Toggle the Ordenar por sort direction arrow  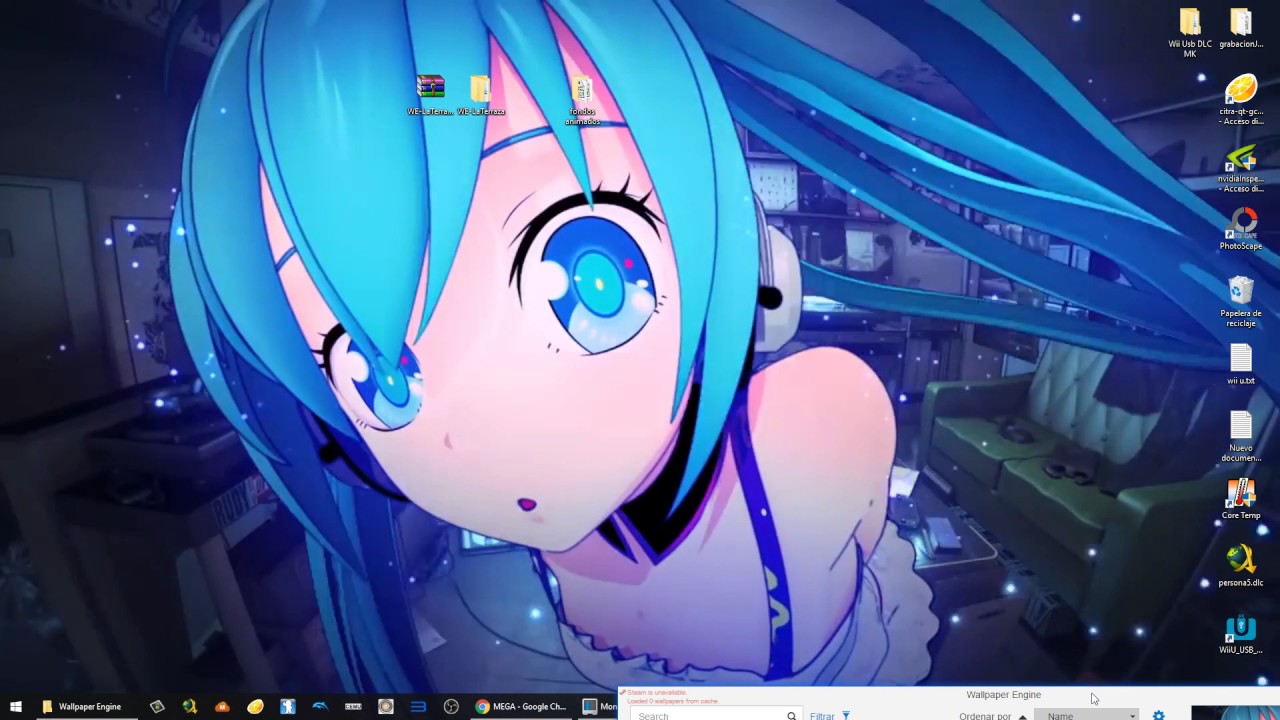click(1022, 716)
